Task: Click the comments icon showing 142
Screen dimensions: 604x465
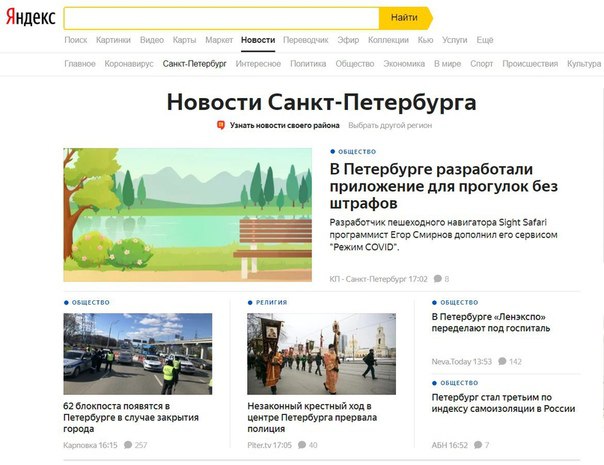Action: coord(502,361)
